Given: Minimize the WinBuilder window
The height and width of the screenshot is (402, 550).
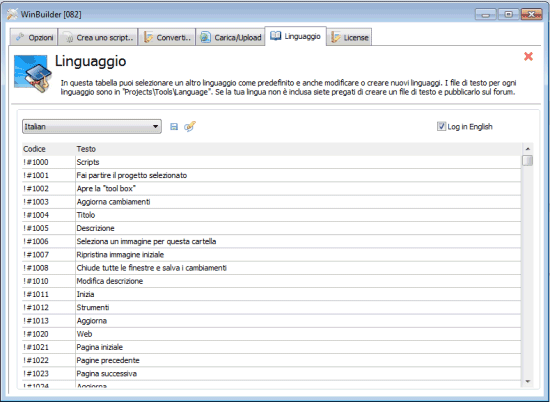Looking at the screenshot, I should 486,14.
